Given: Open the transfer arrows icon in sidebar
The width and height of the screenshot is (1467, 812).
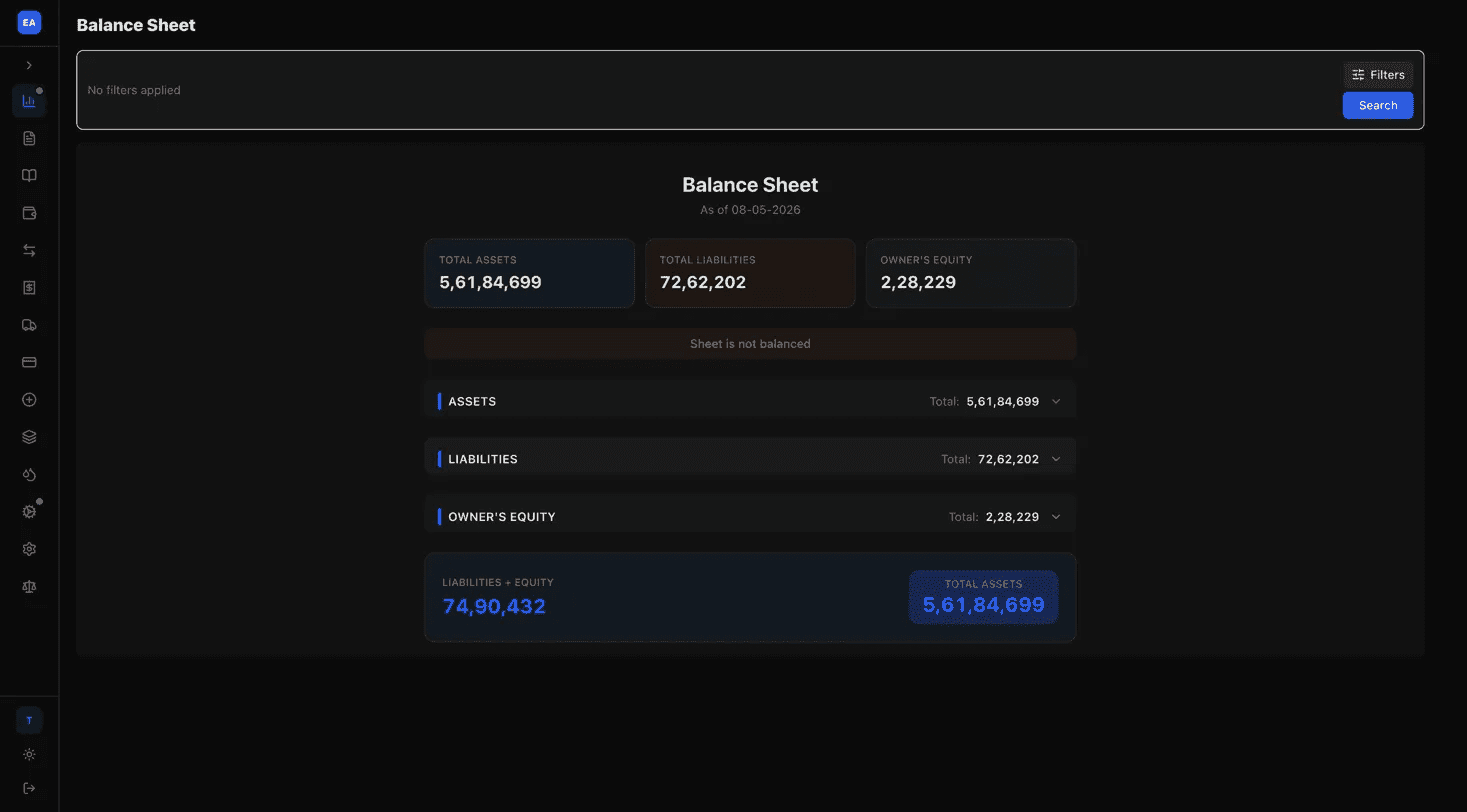Looking at the screenshot, I should (x=29, y=250).
